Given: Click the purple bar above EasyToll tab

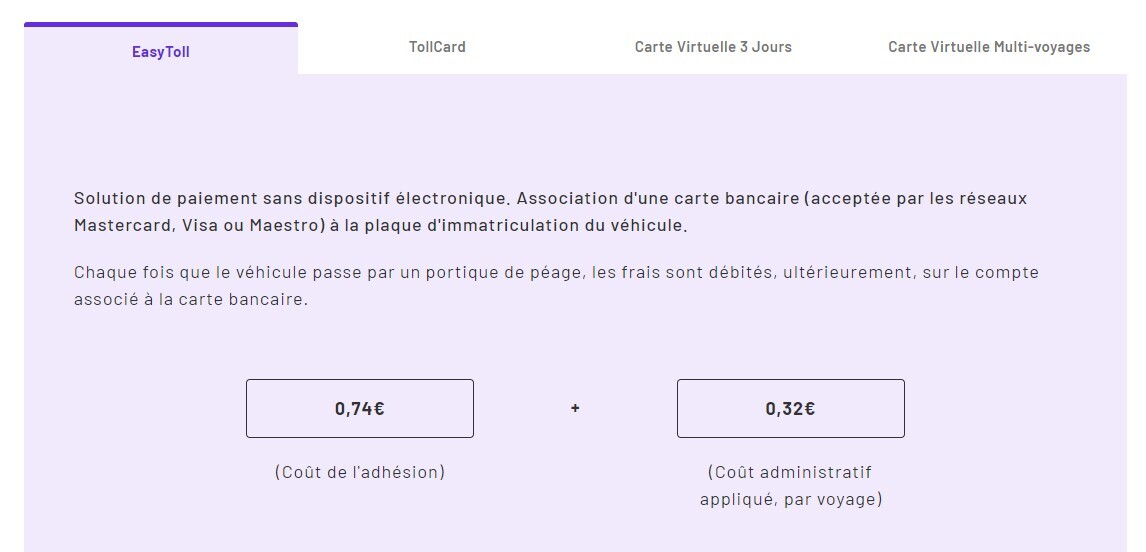Looking at the screenshot, I should 160,24.
